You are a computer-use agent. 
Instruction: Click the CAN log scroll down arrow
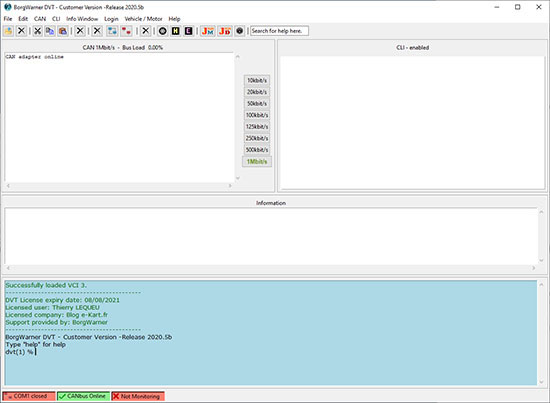point(237,178)
